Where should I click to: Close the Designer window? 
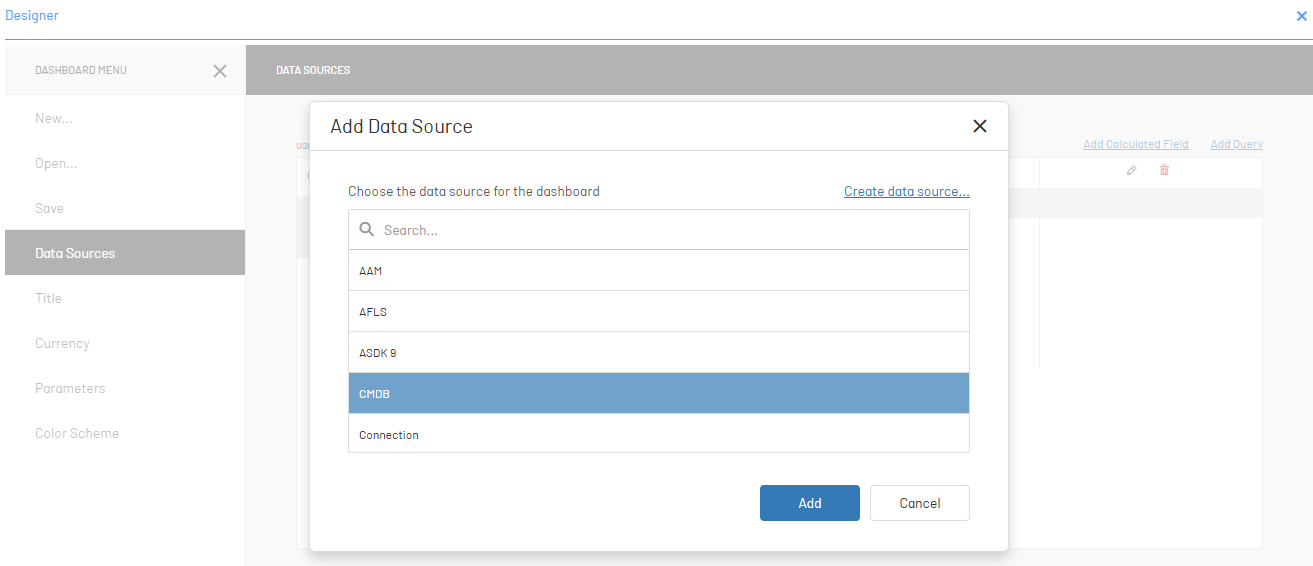[1301, 16]
